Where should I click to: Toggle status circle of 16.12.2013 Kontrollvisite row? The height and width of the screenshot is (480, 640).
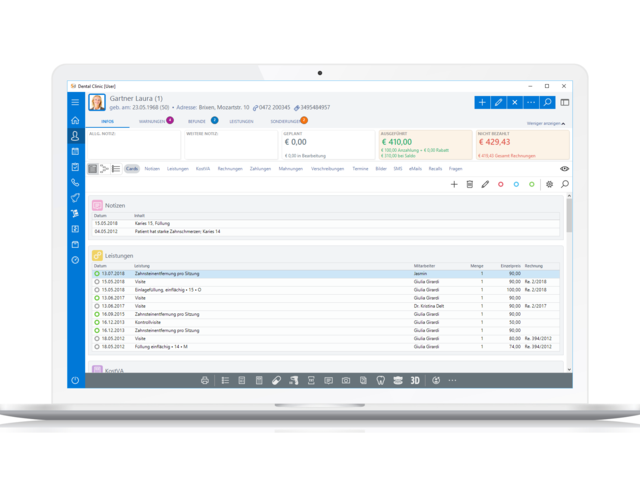point(97,322)
